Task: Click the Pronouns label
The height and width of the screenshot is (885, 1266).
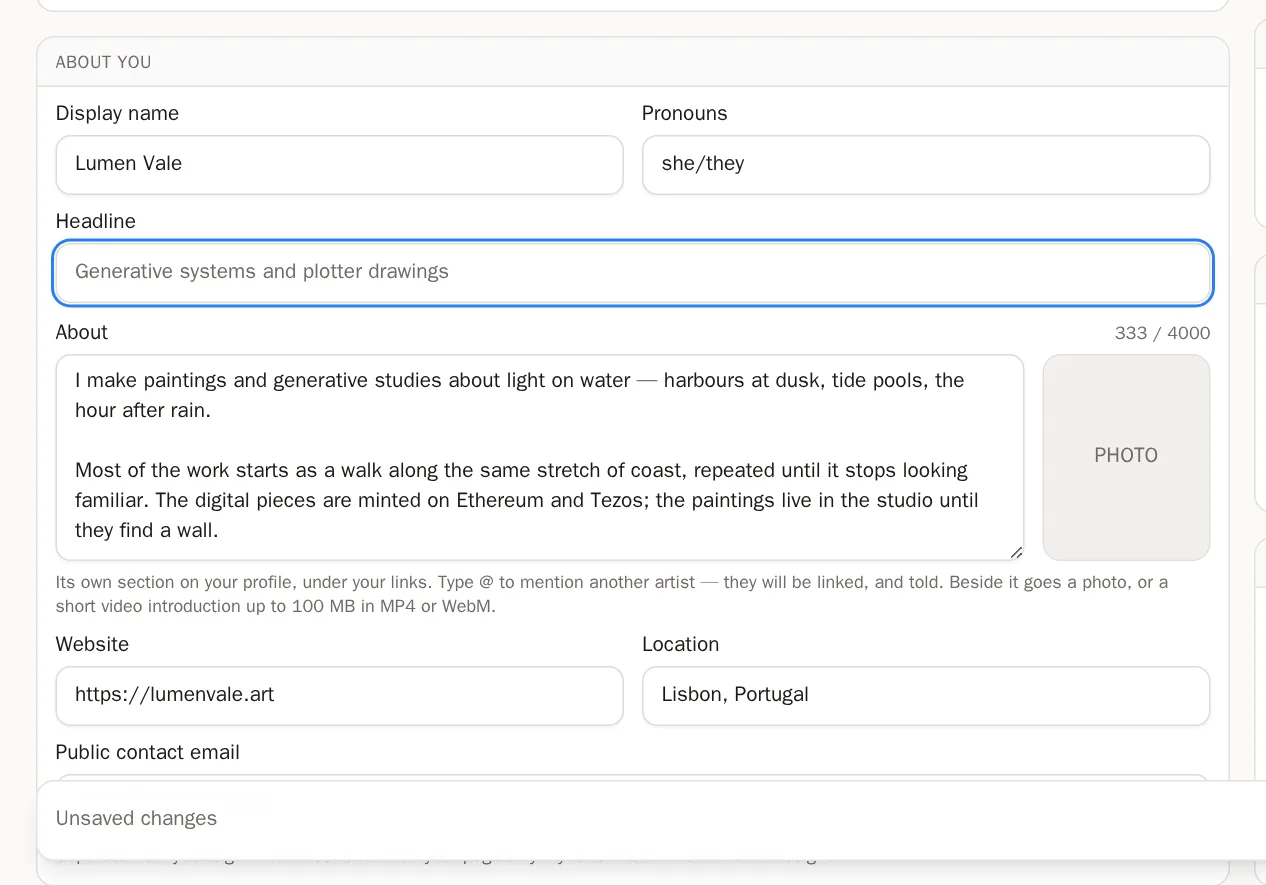Action: (685, 113)
